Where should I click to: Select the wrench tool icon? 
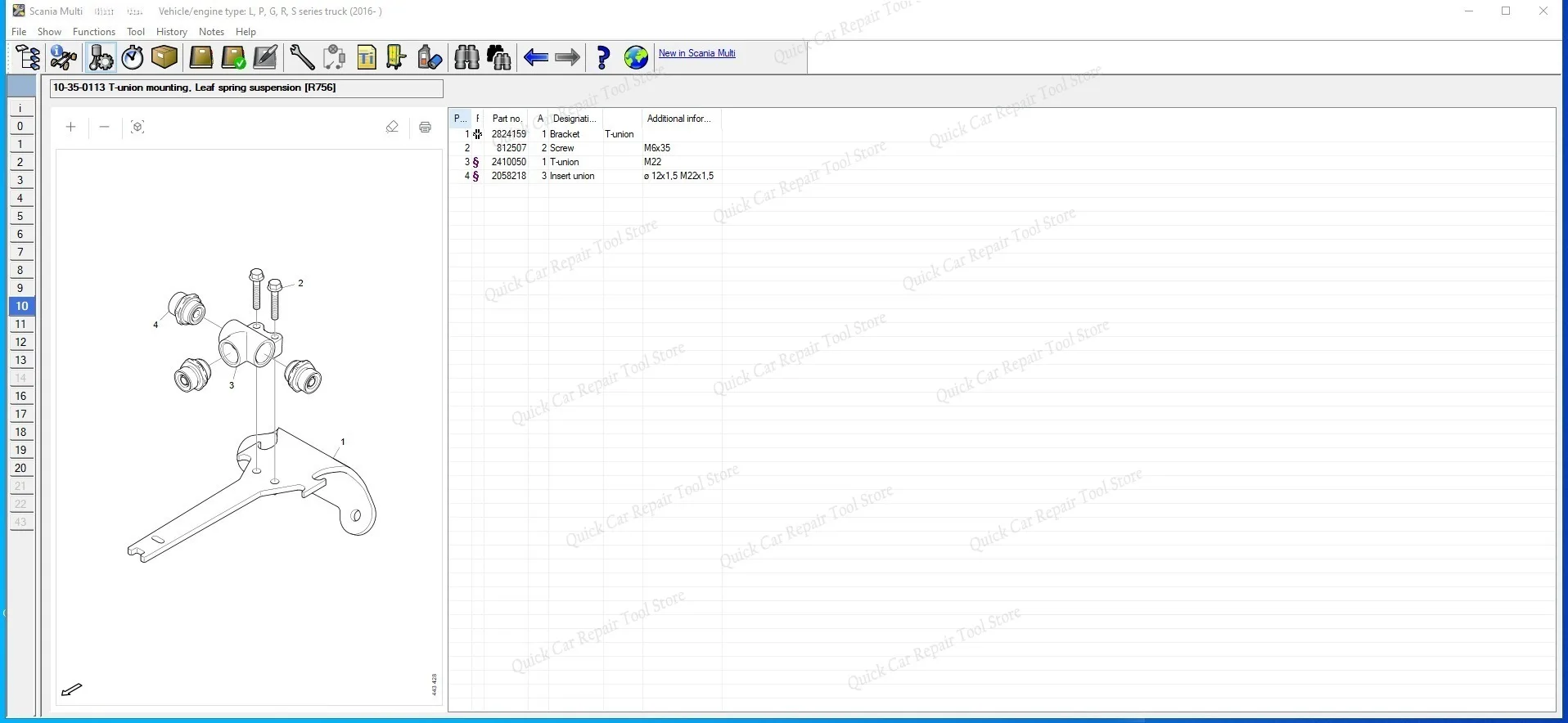click(302, 57)
